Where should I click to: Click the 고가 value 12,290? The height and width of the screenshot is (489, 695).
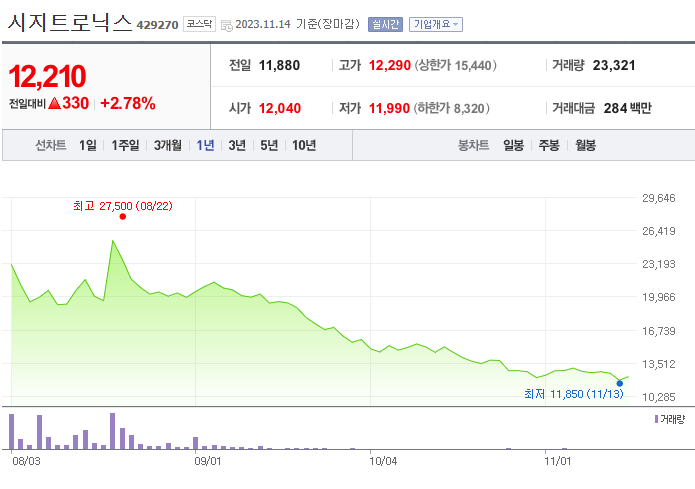(x=390, y=66)
